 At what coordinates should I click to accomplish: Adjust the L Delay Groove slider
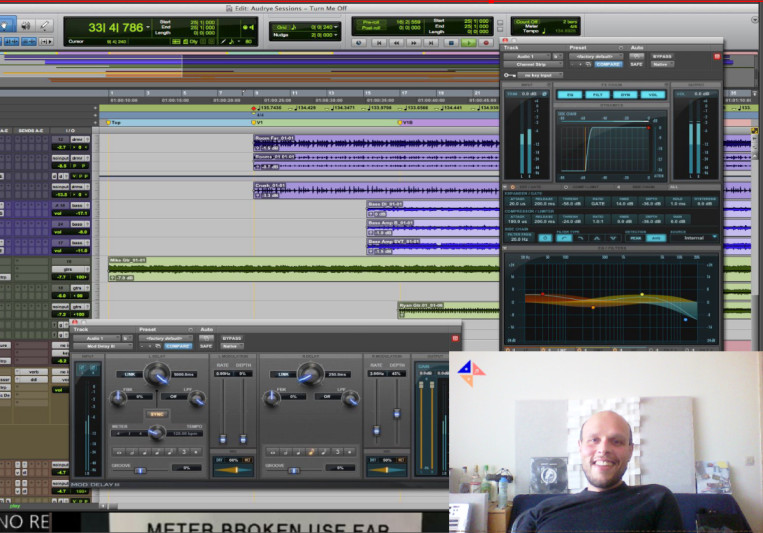pyautogui.click(x=140, y=471)
